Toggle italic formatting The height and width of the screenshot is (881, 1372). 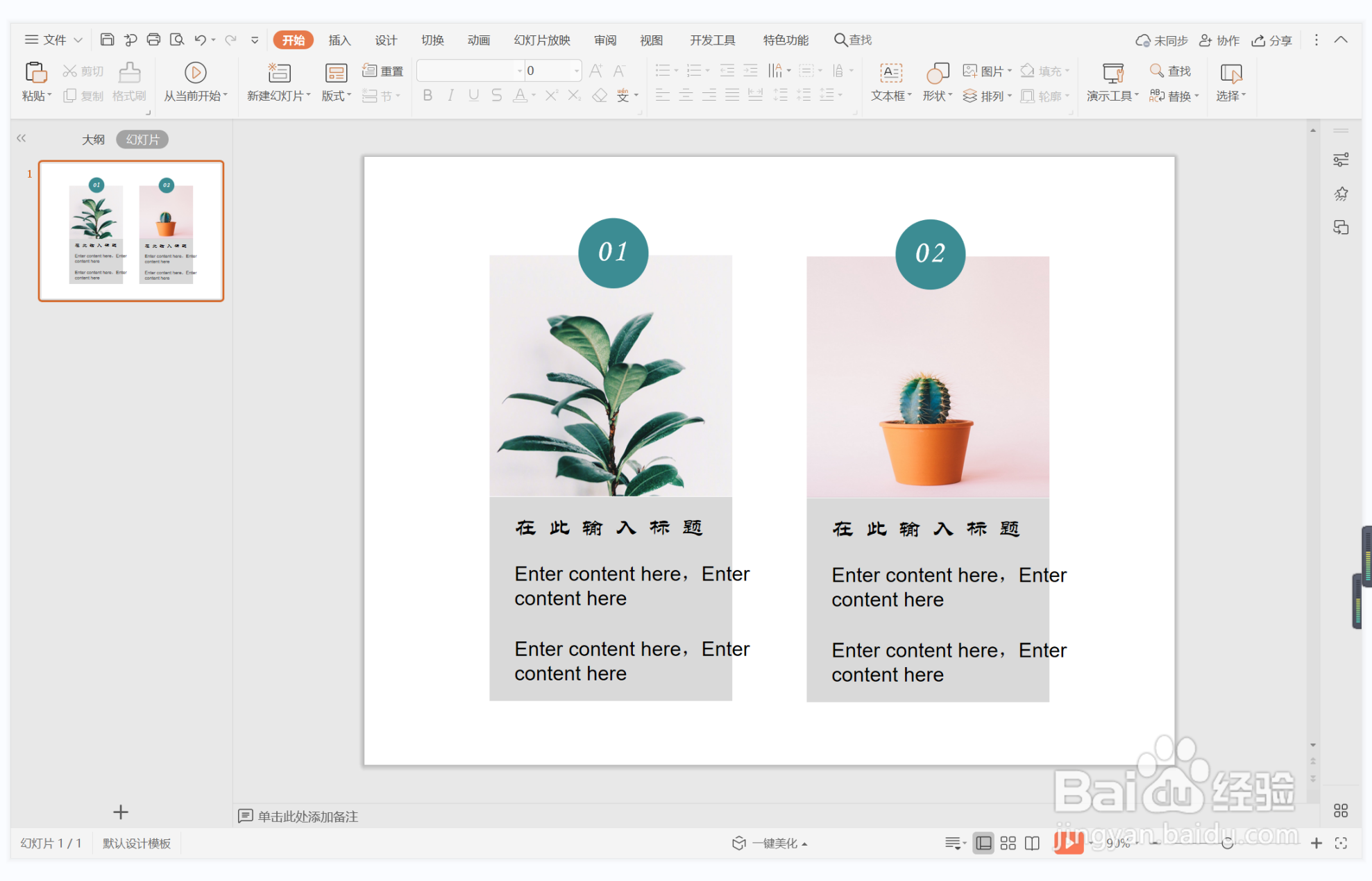[450, 96]
